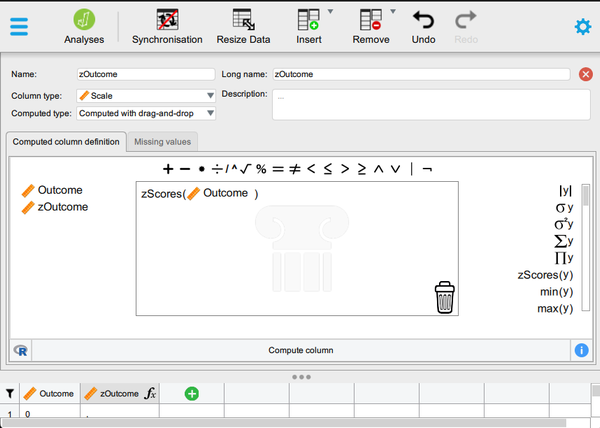
Task: Click the zScores( text in the formula
Action: point(163,194)
